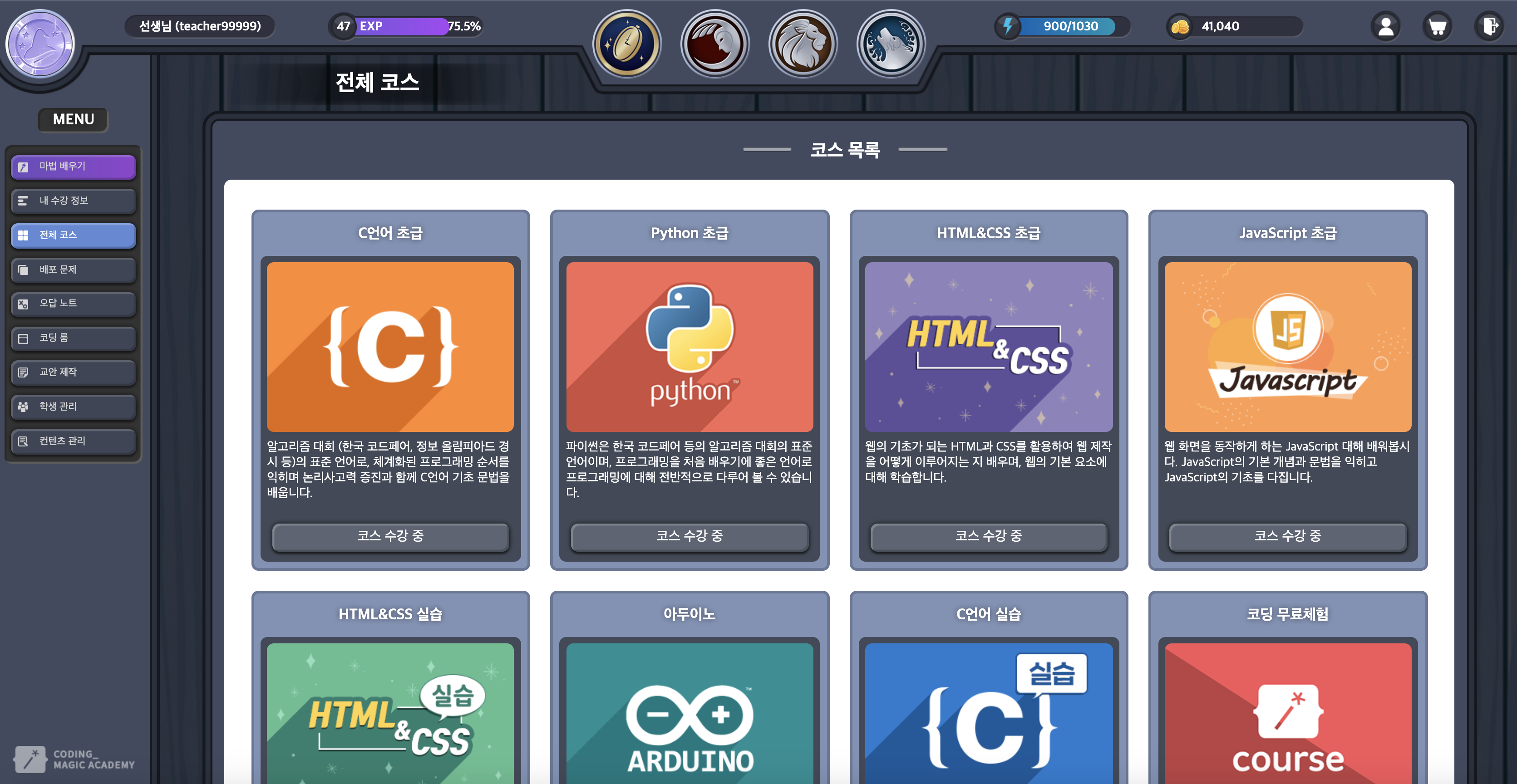Open the HTML&CSS 초급 purple thumbnail
The width and height of the screenshot is (1517, 784).
point(989,347)
